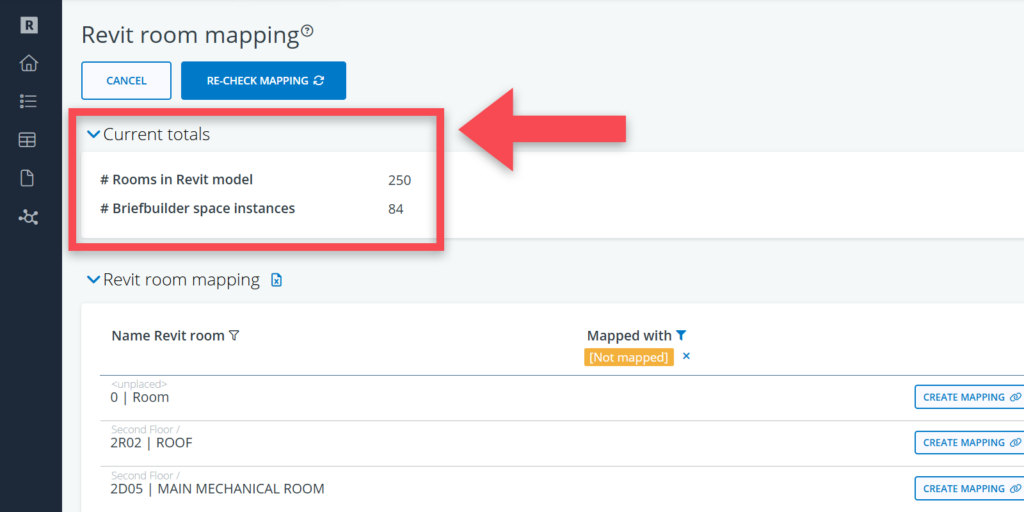Create mapping for 0 | Room
This screenshot has height=512, width=1024.
click(x=967, y=397)
